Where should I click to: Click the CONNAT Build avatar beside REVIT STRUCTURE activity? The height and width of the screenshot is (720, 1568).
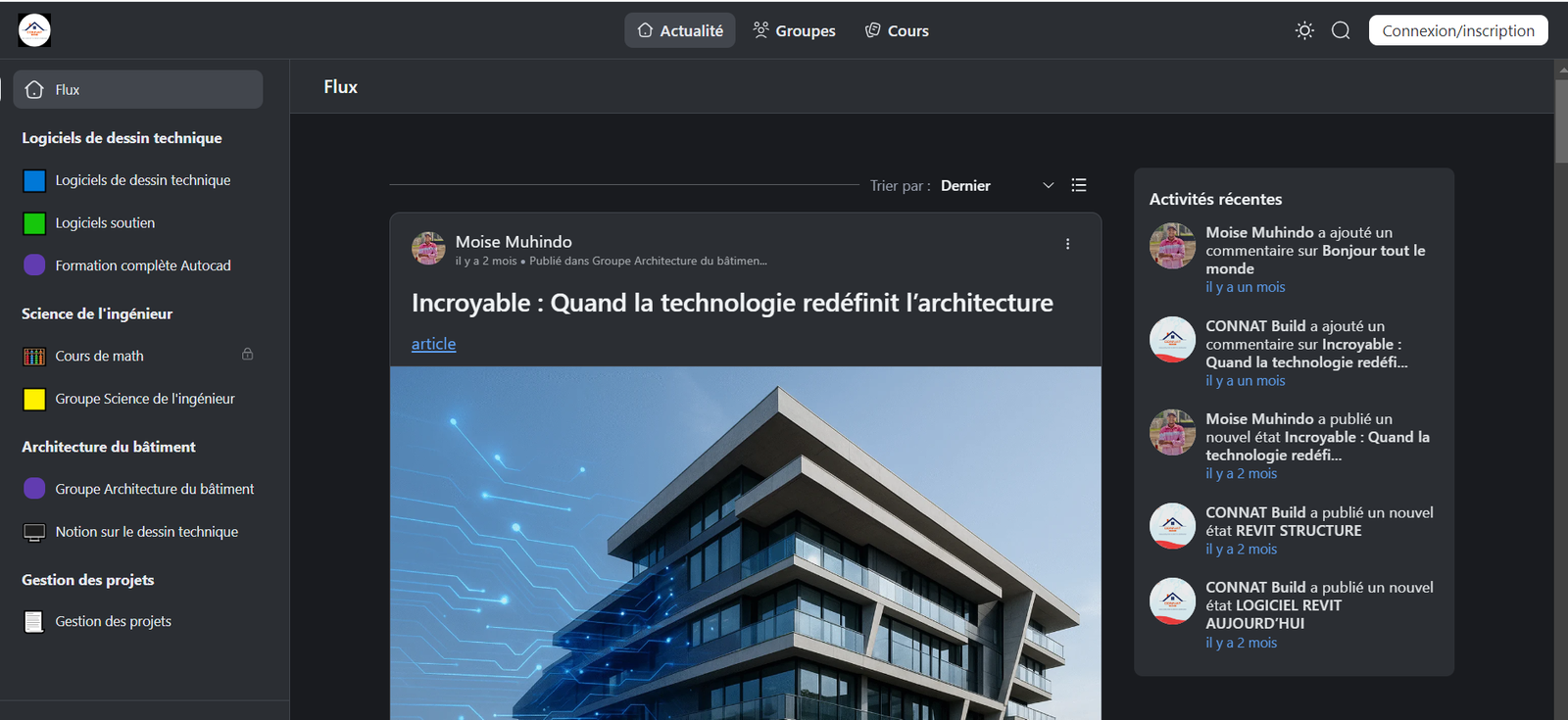click(x=1172, y=526)
